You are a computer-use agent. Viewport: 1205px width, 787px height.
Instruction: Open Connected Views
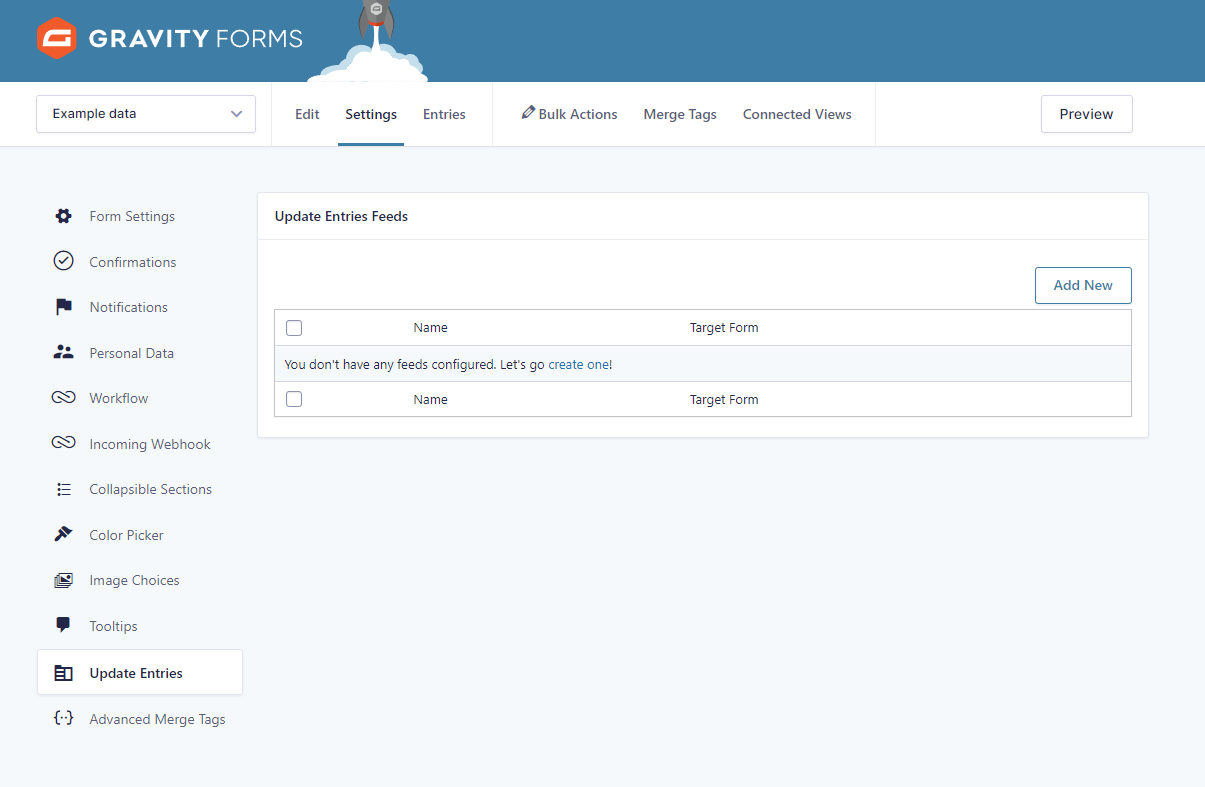[x=797, y=114]
